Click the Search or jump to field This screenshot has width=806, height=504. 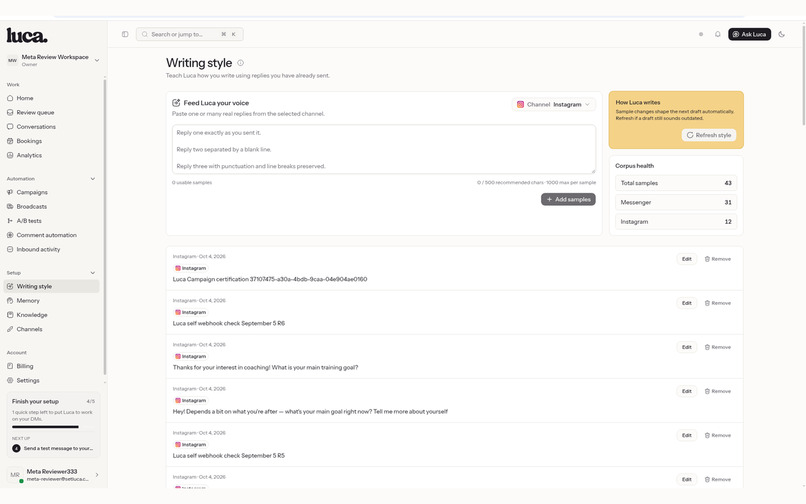(x=189, y=34)
